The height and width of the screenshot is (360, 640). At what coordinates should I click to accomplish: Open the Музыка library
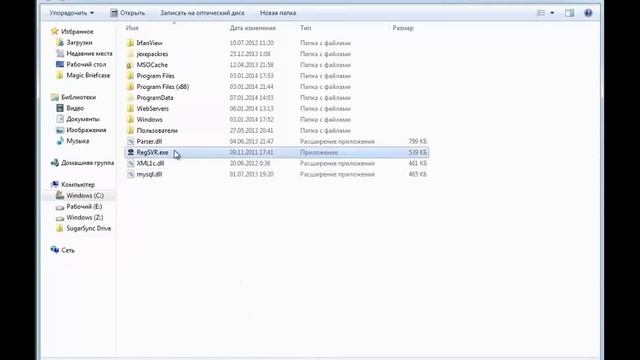tap(78, 141)
